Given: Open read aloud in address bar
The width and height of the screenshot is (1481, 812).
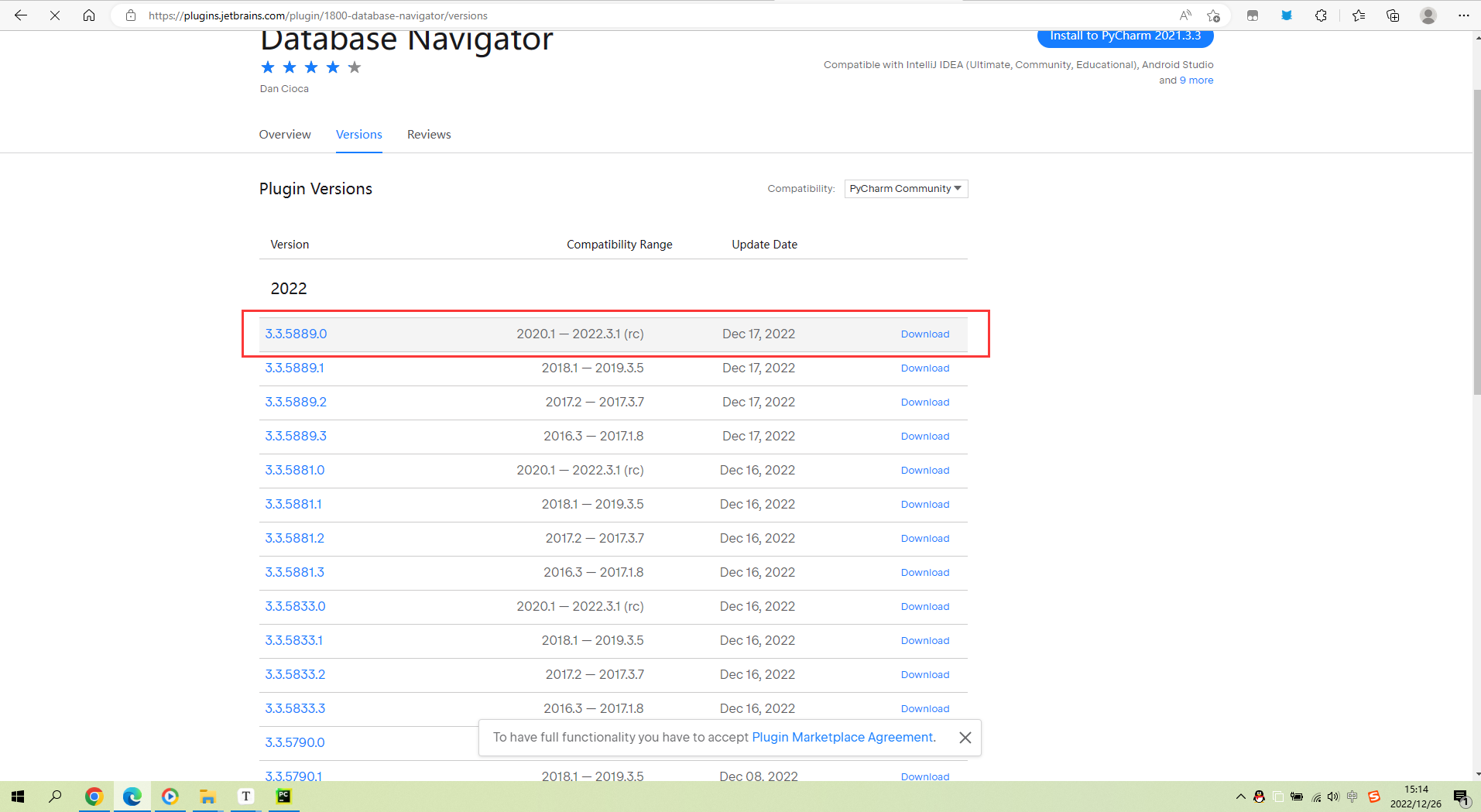Looking at the screenshot, I should click(1185, 15).
